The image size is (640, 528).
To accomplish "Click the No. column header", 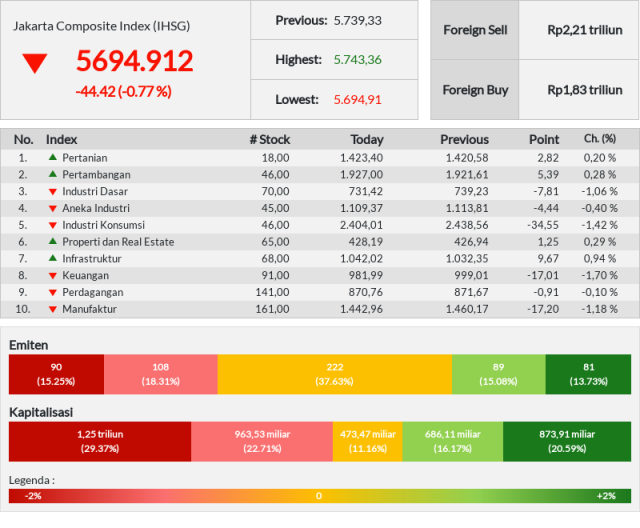I will tap(24, 140).
